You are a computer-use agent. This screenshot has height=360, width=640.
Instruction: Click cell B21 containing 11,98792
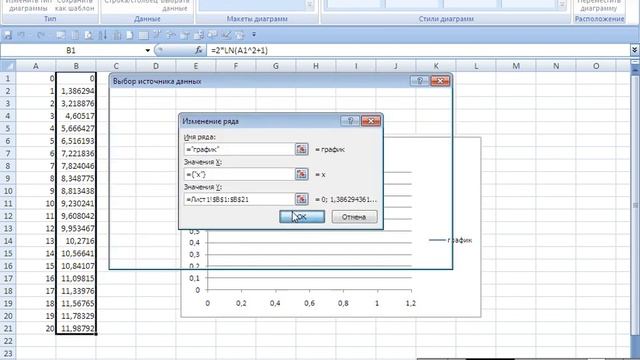[x=76, y=328]
